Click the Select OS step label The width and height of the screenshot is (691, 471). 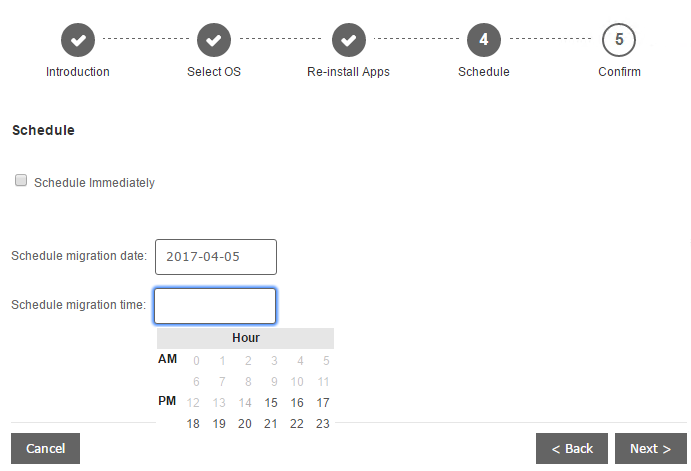coord(214,72)
